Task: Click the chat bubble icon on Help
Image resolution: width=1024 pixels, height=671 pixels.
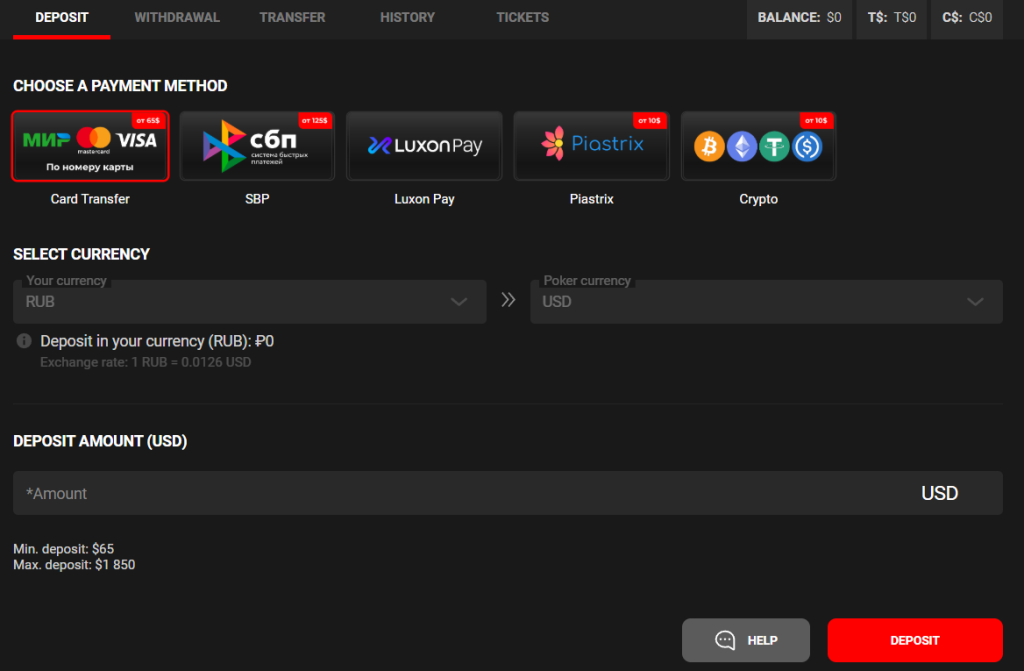Action: tap(725, 640)
